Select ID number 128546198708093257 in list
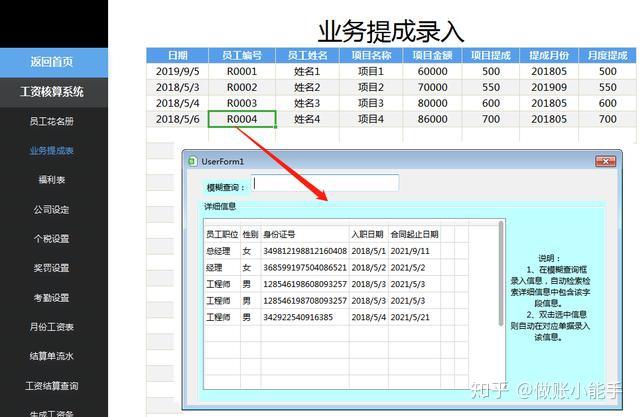The width and height of the screenshot is (640, 417). coord(305,301)
